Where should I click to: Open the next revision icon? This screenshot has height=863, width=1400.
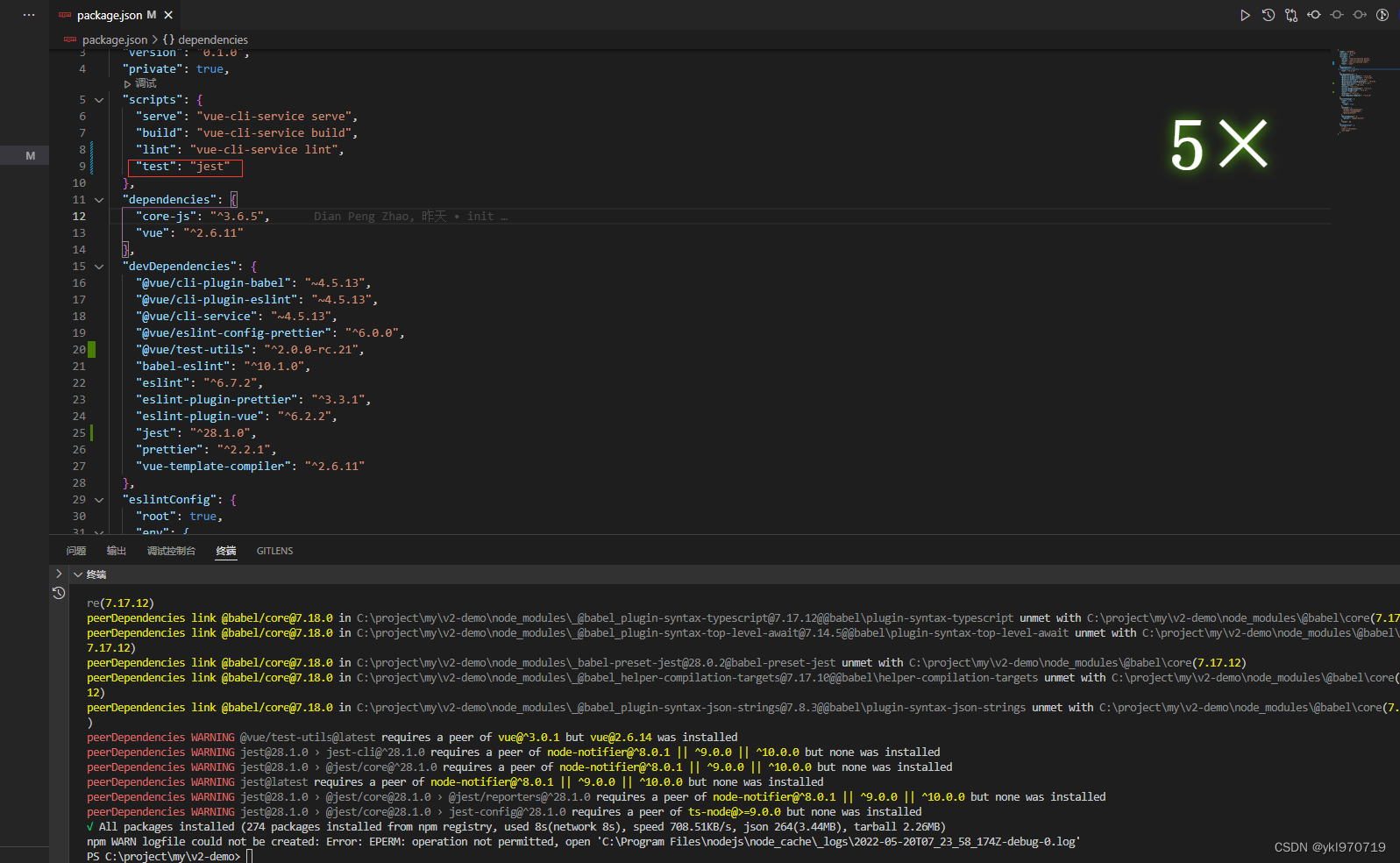click(x=1360, y=15)
